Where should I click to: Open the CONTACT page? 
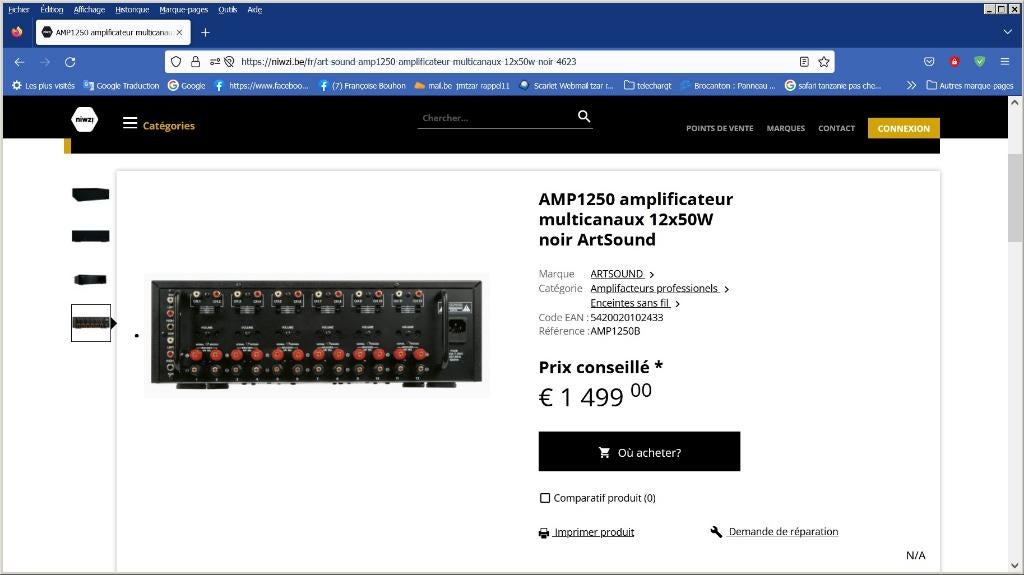(837, 128)
